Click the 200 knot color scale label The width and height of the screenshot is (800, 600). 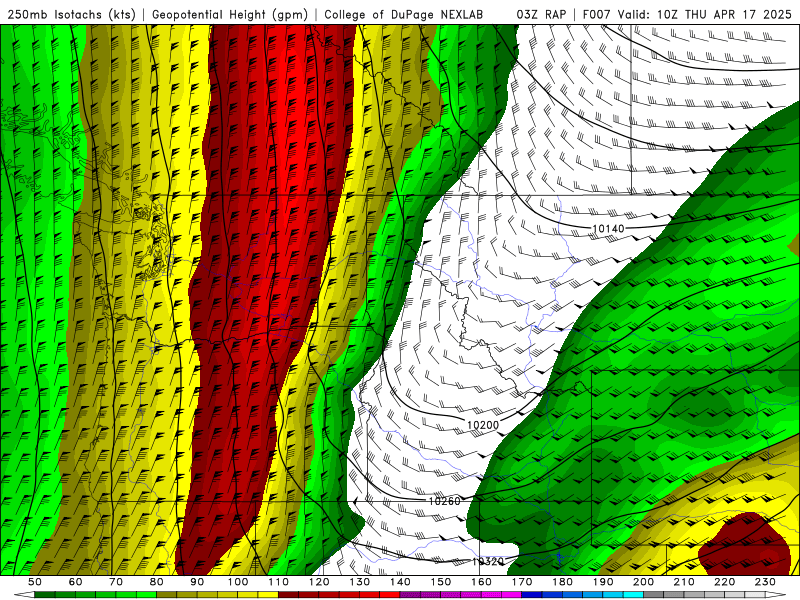[x=644, y=582]
